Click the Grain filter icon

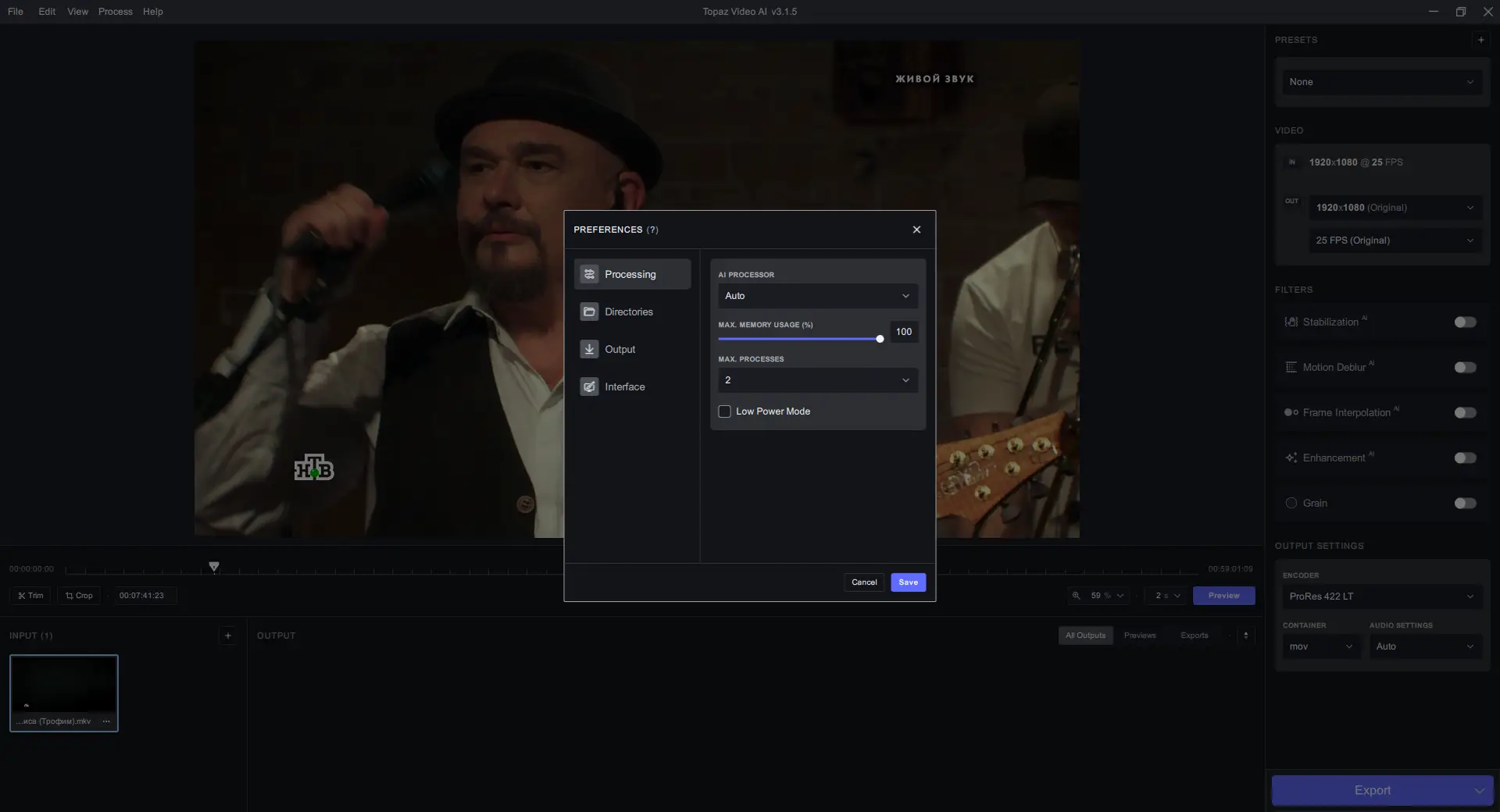click(x=1291, y=504)
